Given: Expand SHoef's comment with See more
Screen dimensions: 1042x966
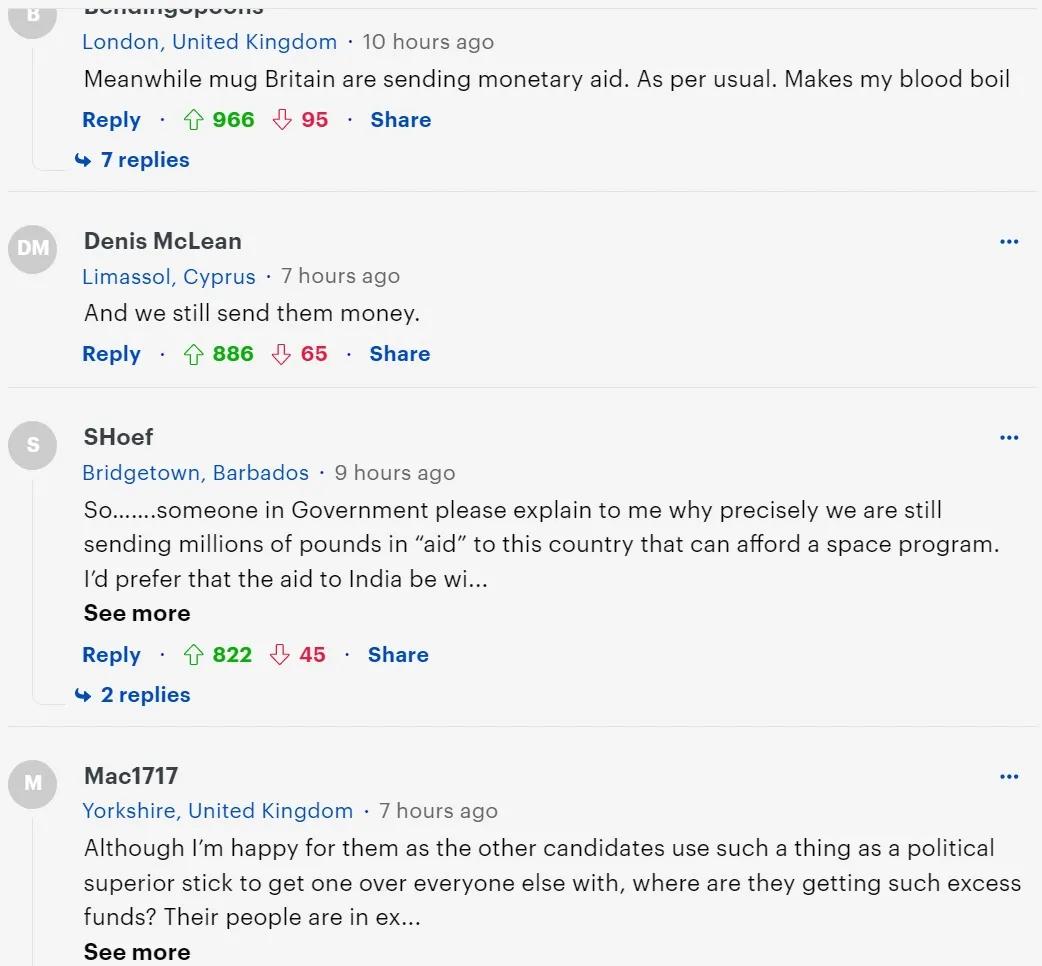Looking at the screenshot, I should click(137, 613).
